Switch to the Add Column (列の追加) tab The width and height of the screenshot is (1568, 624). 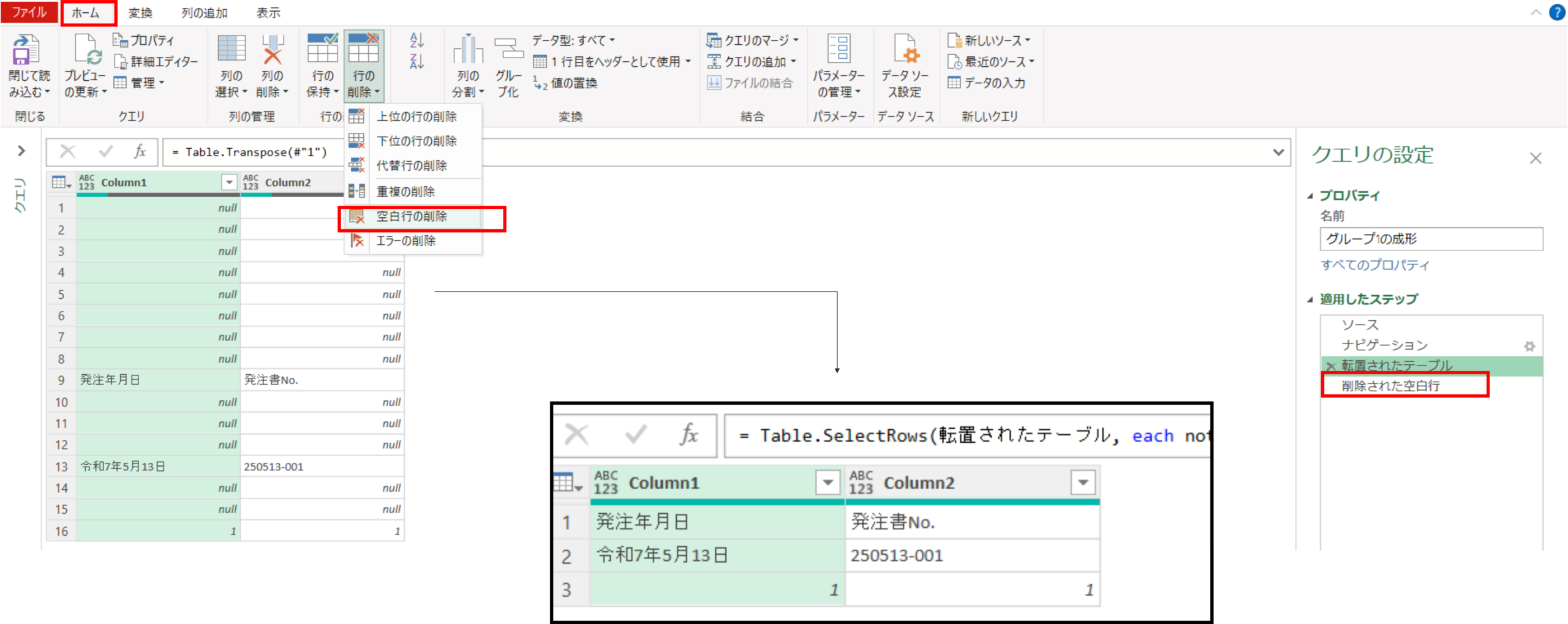[205, 13]
